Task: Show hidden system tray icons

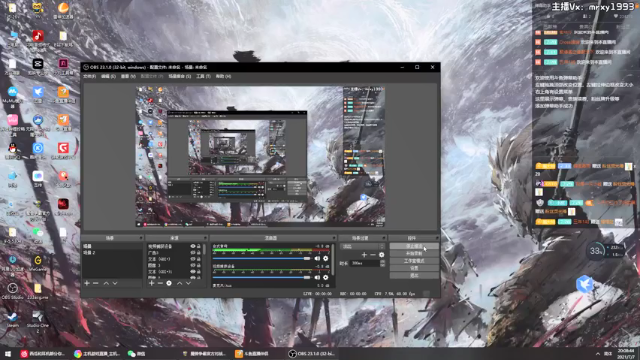Action: 598,353
